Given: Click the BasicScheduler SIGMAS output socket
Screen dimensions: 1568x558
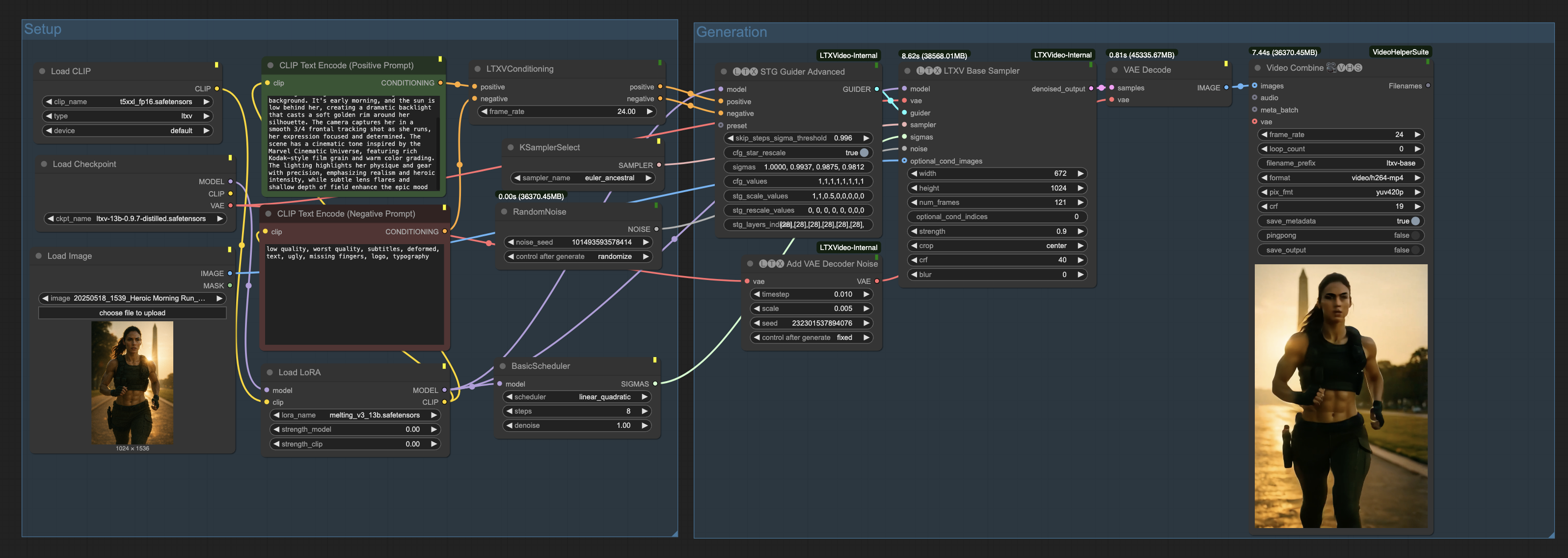Looking at the screenshot, I should coord(655,384).
